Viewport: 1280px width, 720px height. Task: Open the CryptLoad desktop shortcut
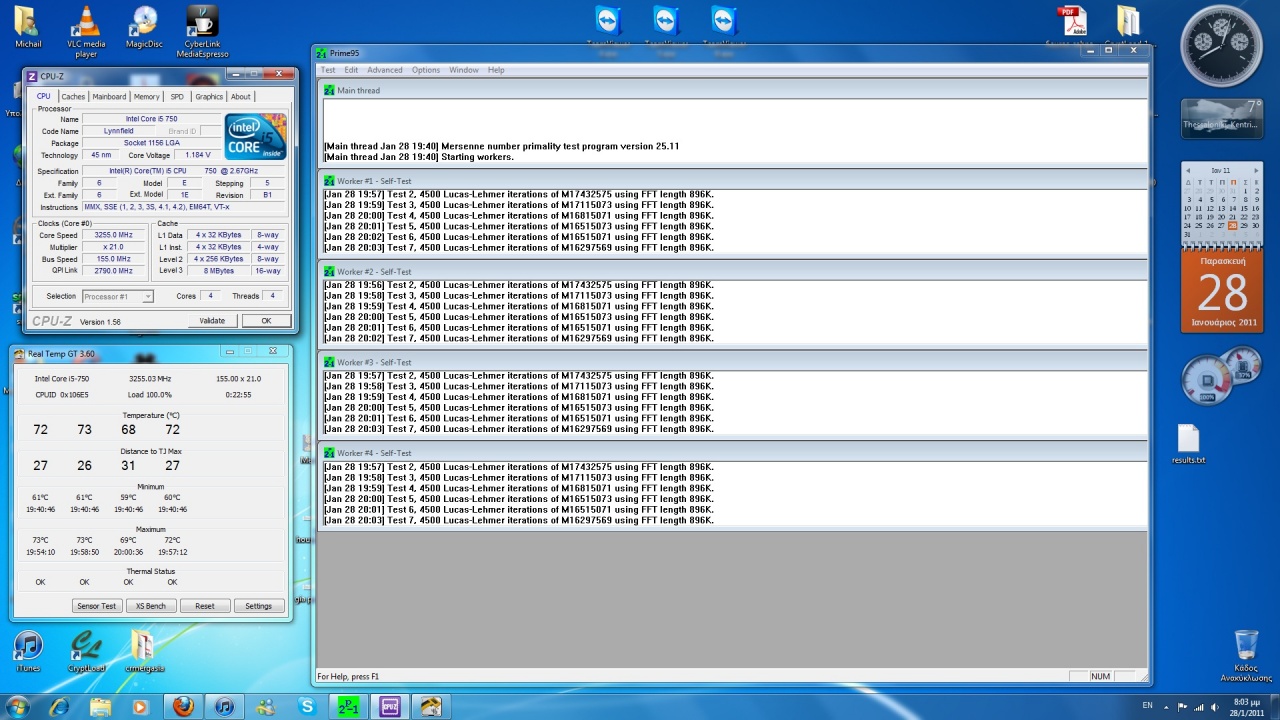(x=86, y=652)
